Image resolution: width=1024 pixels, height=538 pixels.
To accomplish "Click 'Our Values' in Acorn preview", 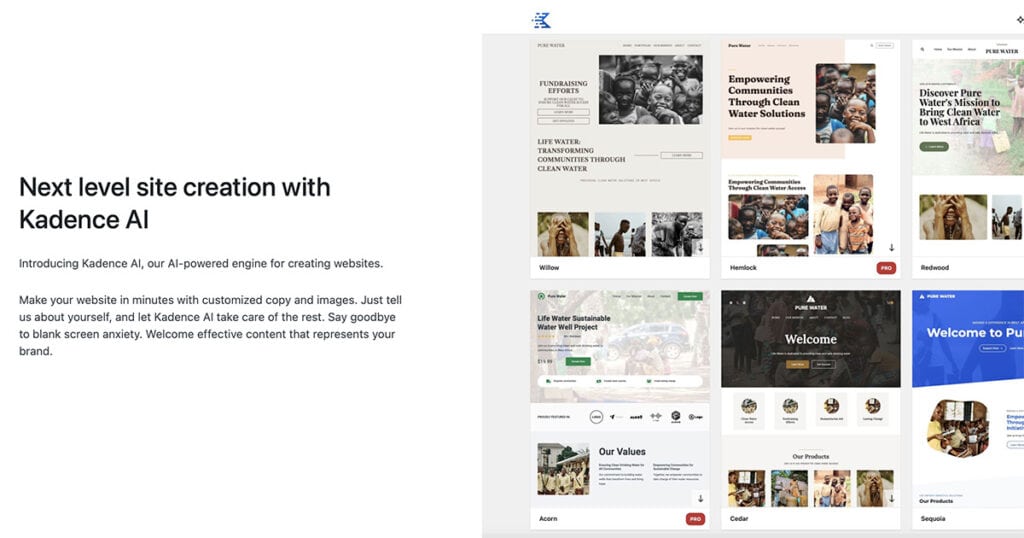I will point(622,451).
